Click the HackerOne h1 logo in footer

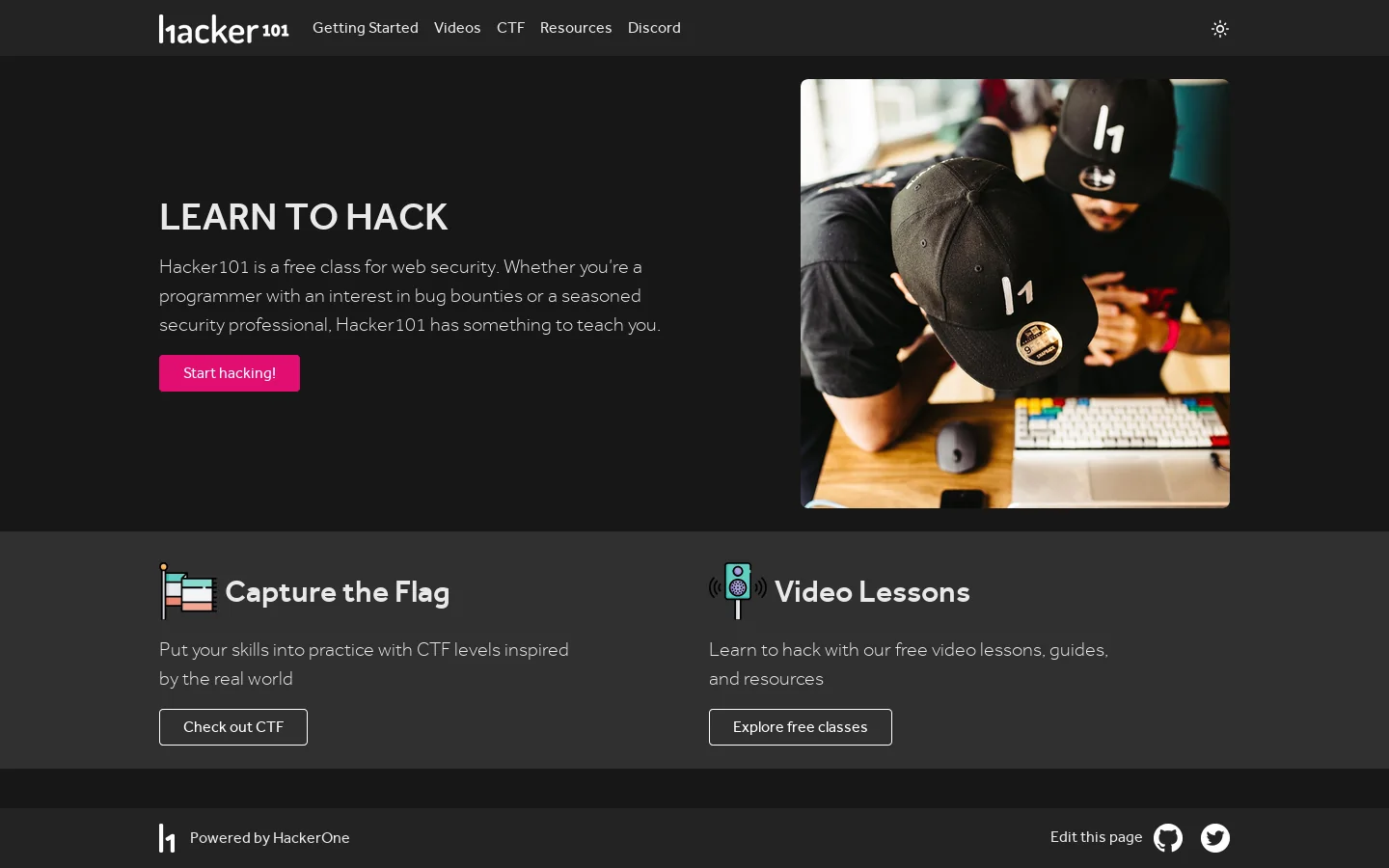pos(168,838)
